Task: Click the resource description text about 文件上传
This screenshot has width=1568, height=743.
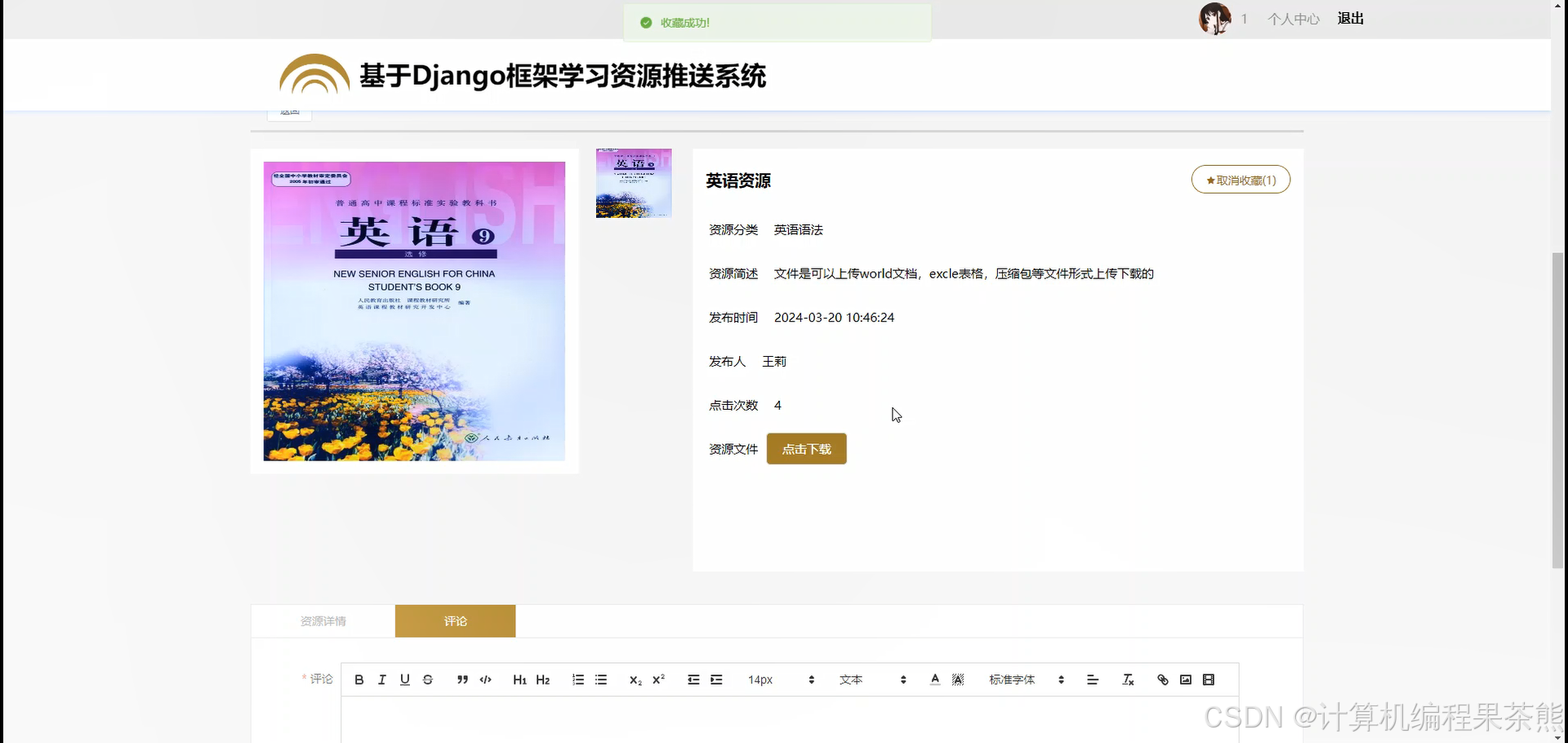Action: [964, 274]
